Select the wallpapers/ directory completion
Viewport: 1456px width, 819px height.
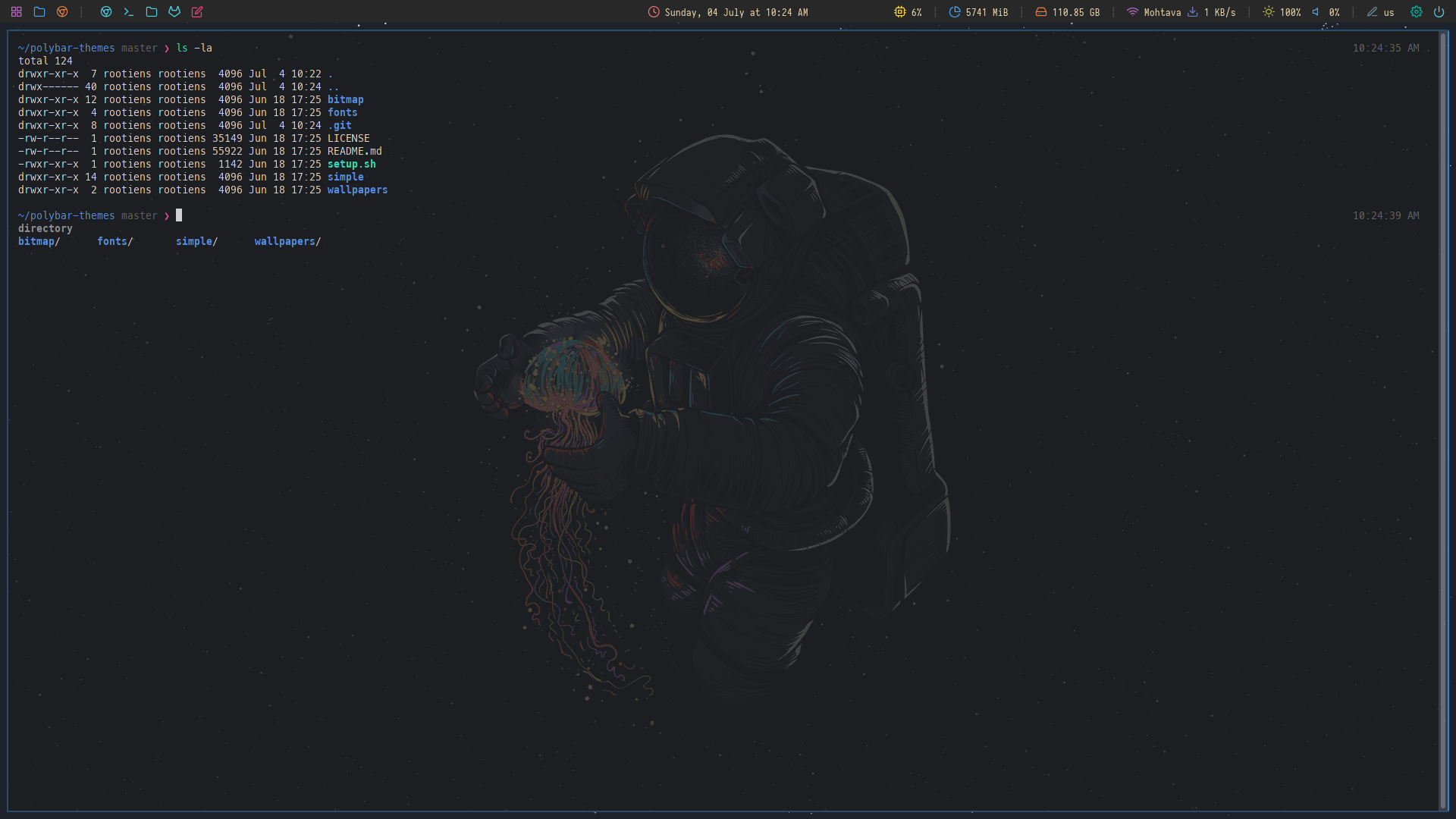(x=287, y=241)
